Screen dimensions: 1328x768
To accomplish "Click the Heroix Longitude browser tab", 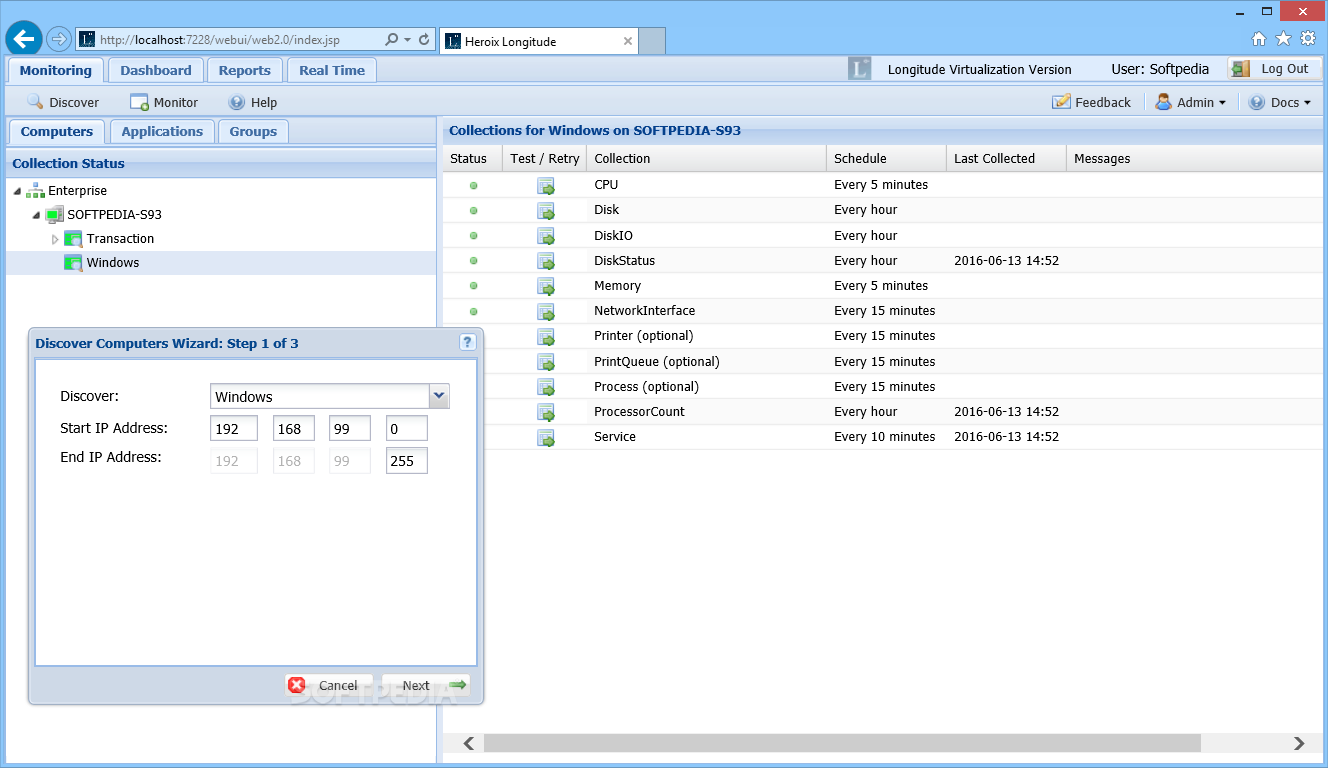I will [538, 41].
